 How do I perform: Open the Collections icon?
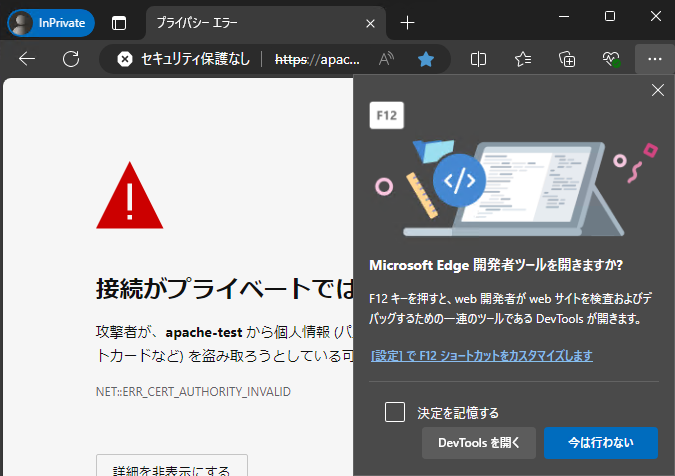point(567,59)
